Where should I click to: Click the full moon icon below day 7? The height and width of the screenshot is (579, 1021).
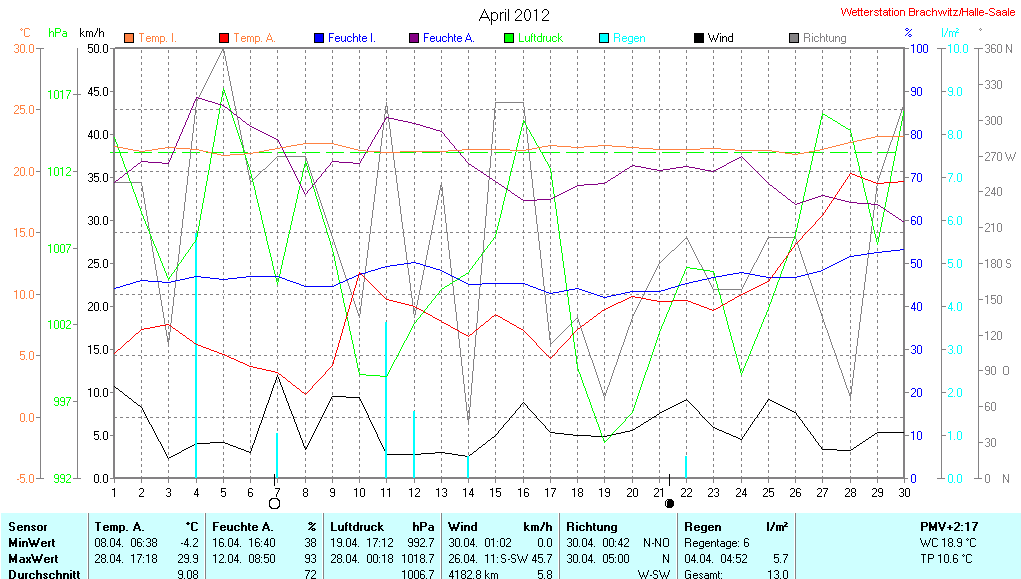coord(275,503)
